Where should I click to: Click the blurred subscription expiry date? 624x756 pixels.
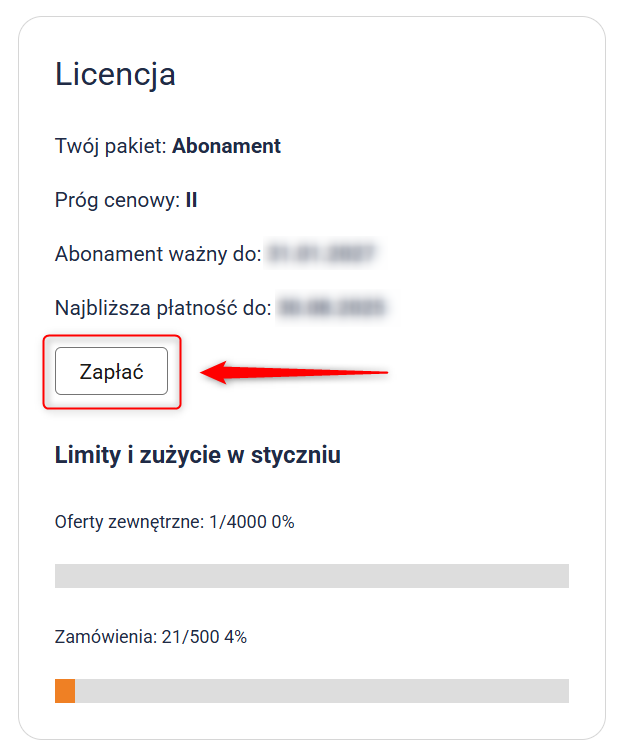(321, 254)
